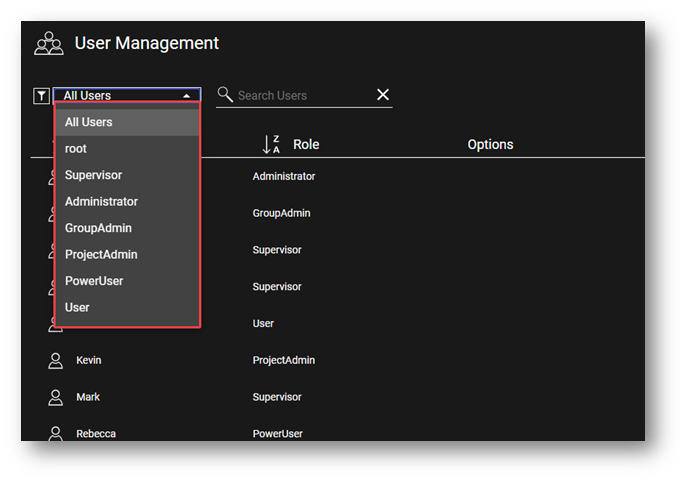
Task: Clear the search with the X icon
Action: [383, 95]
